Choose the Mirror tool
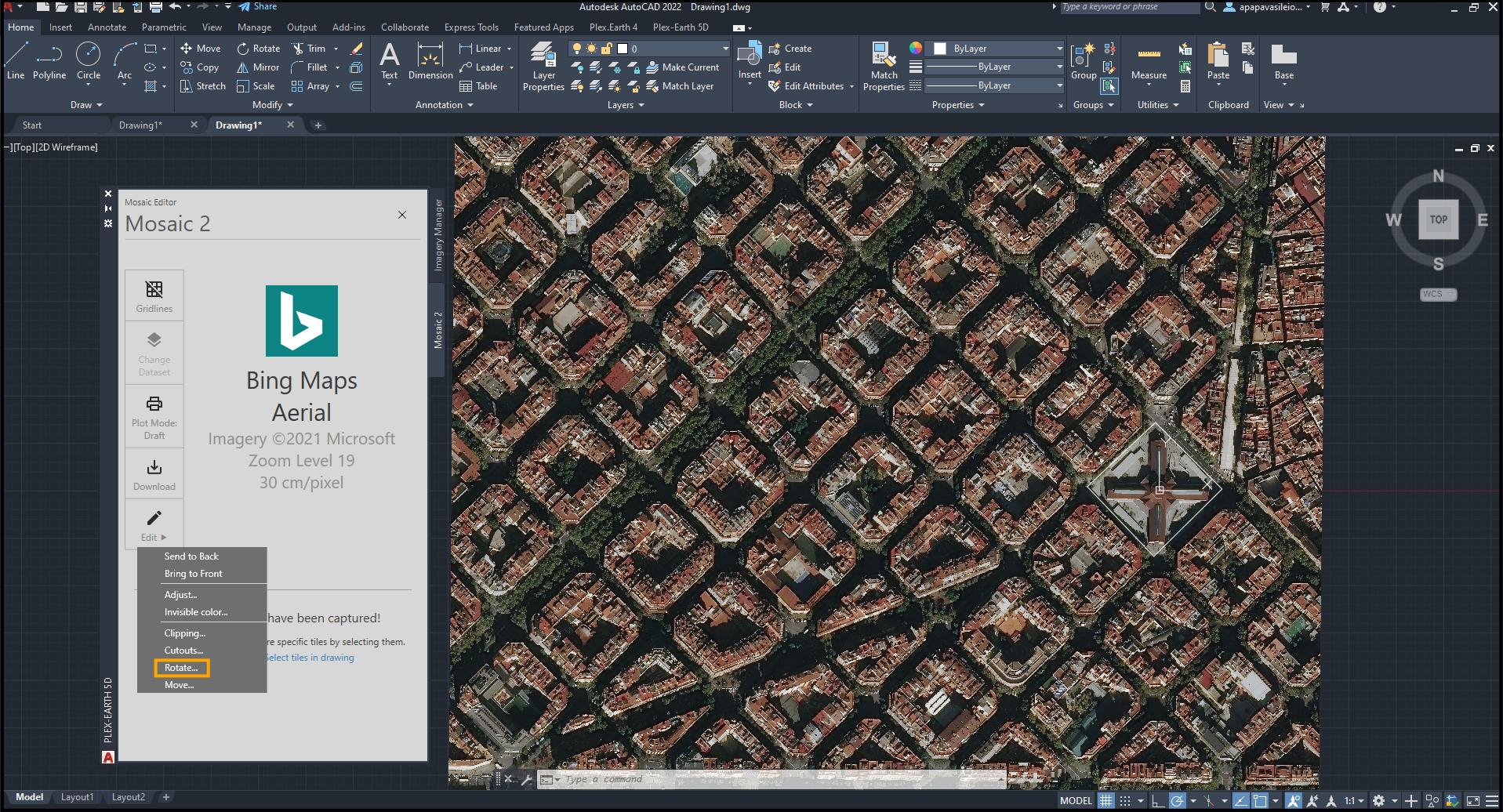Image resolution: width=1503 pixels, height=812 pixels. (258, 67)
